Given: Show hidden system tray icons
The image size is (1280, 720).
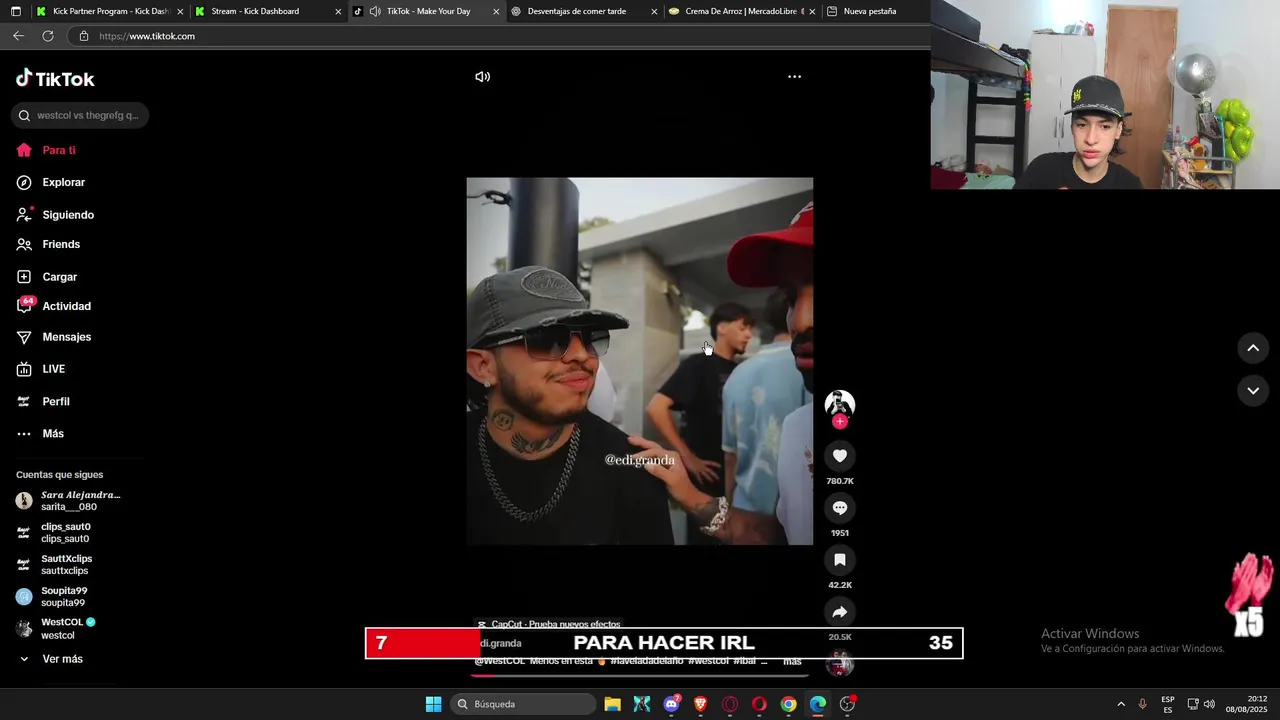Looking at the screenshot, I should [1121, 704].
